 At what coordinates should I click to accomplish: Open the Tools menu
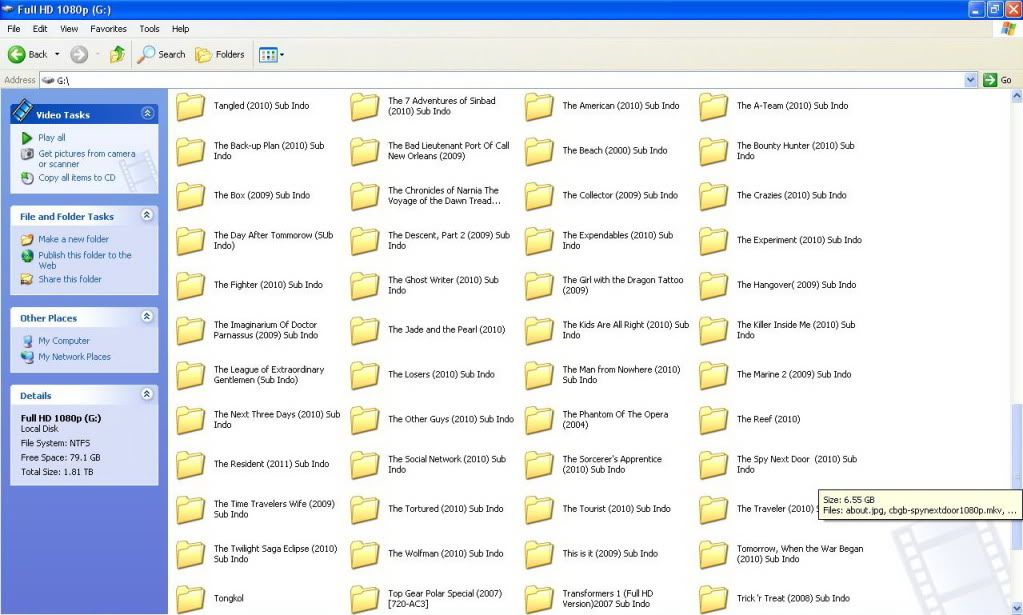point(149,29)
